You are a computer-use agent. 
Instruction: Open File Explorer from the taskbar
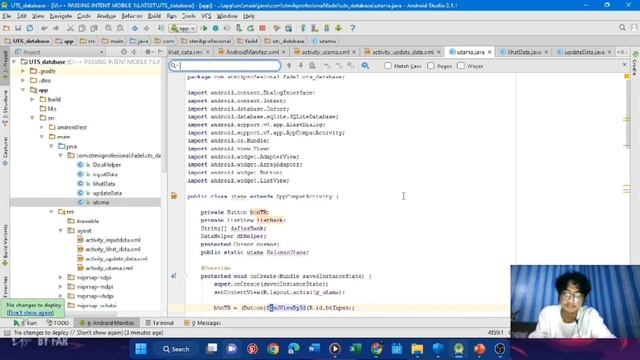tap(417, 349)
